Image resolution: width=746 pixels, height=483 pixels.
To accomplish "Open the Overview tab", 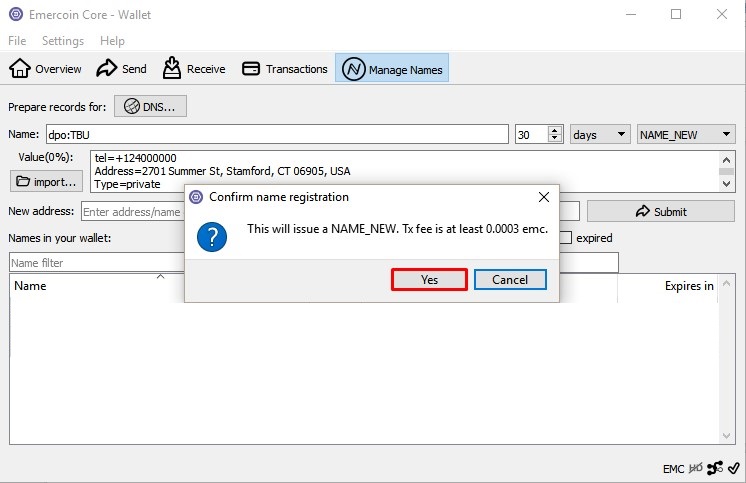I will (45, 69).
